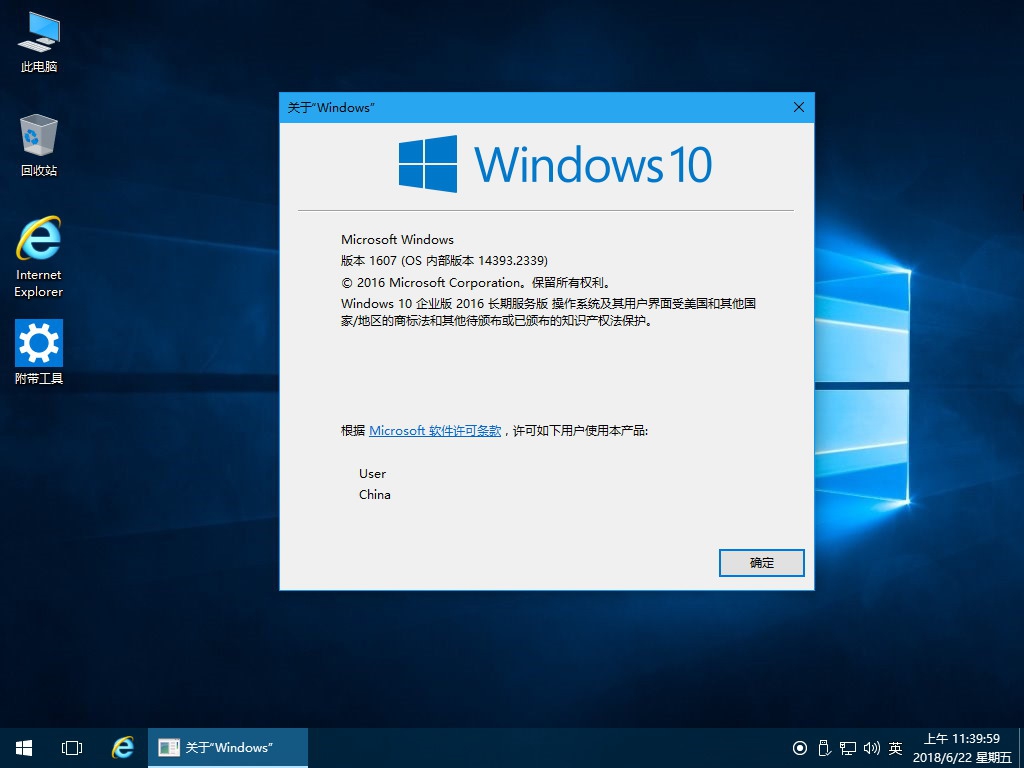Switch input language via 英 indicator
Screen dimensions: 1024x768
(x=895, y=748)
